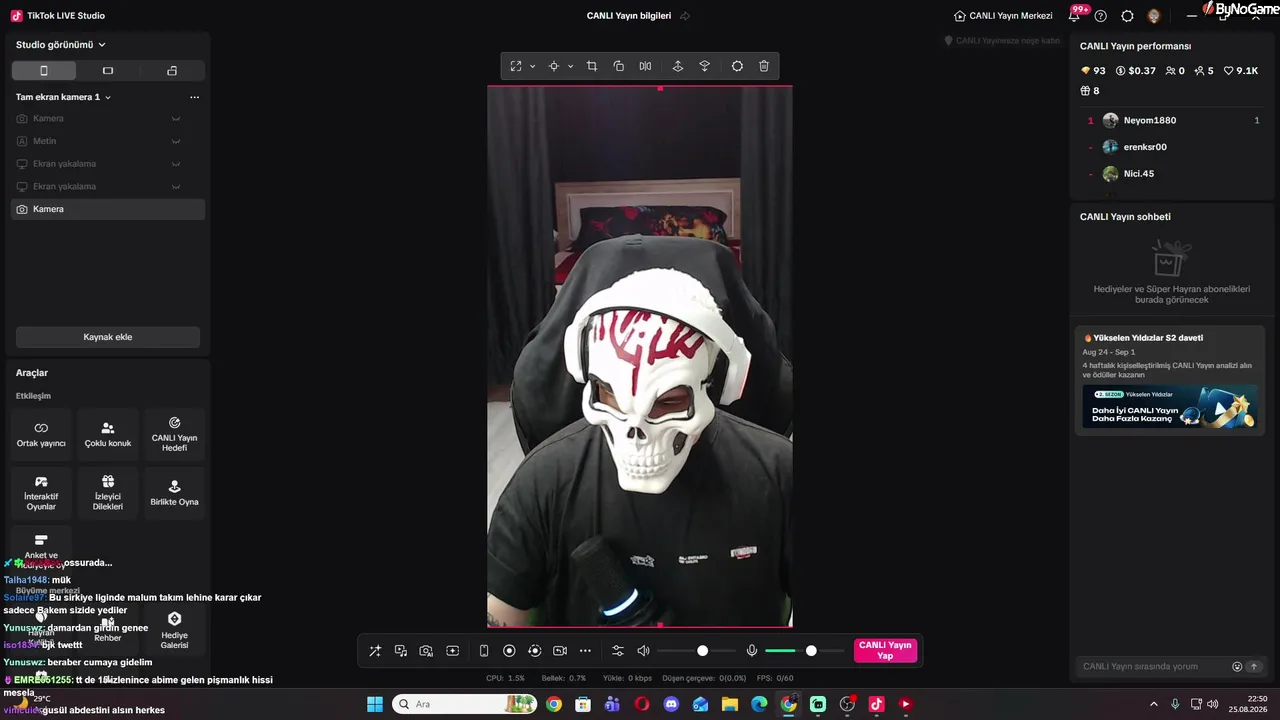The image size is (1280, 720).
Task: Click the comment input field
Action: (1153, 666)
